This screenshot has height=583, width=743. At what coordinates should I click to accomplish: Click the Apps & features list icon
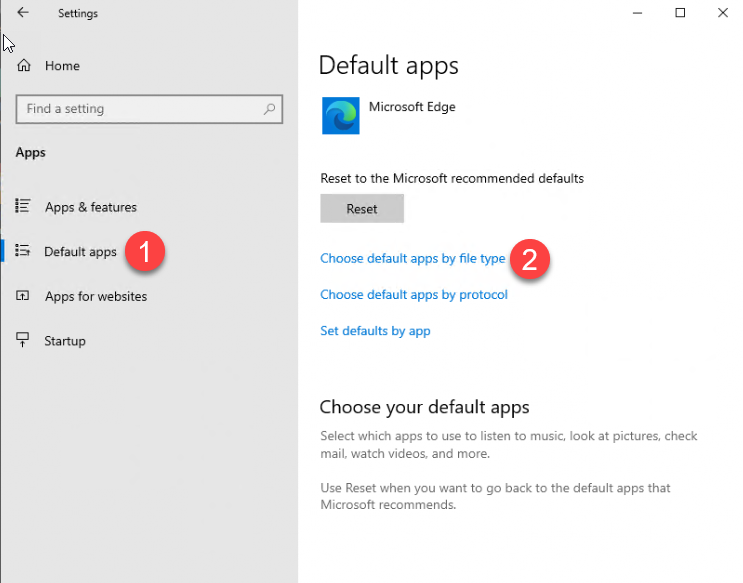tap(23, 207)
